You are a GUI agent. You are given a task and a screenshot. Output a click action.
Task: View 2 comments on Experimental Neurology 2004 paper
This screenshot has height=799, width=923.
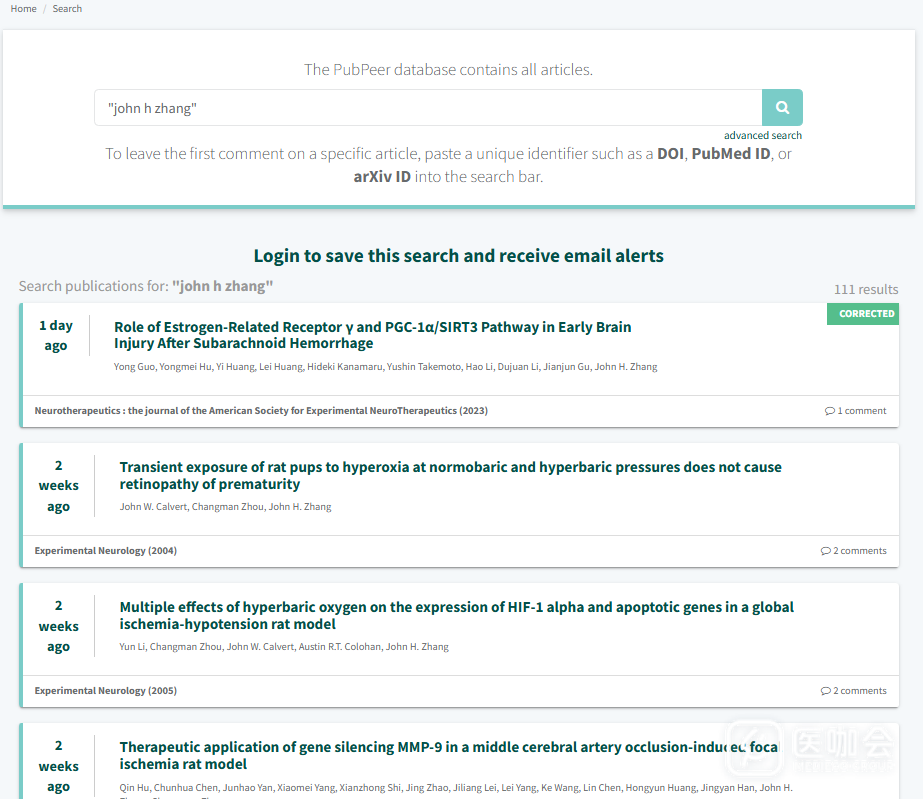[x=853, y=551]
